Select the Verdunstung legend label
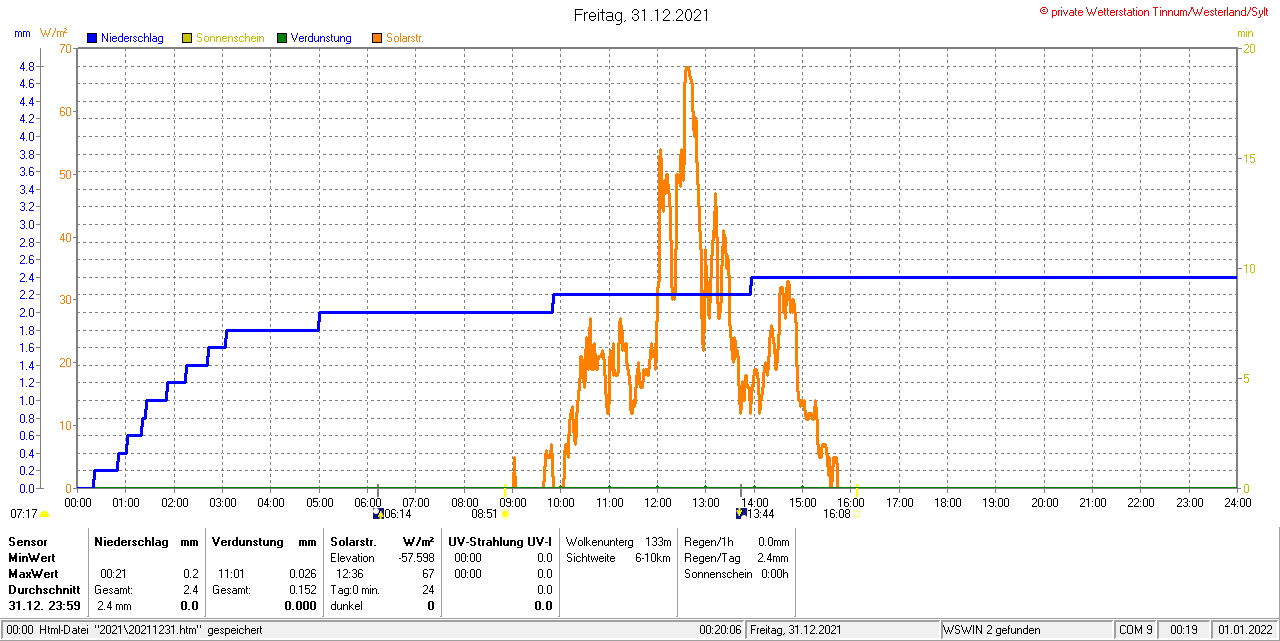 pyautogui.click(x=321, y=38)
